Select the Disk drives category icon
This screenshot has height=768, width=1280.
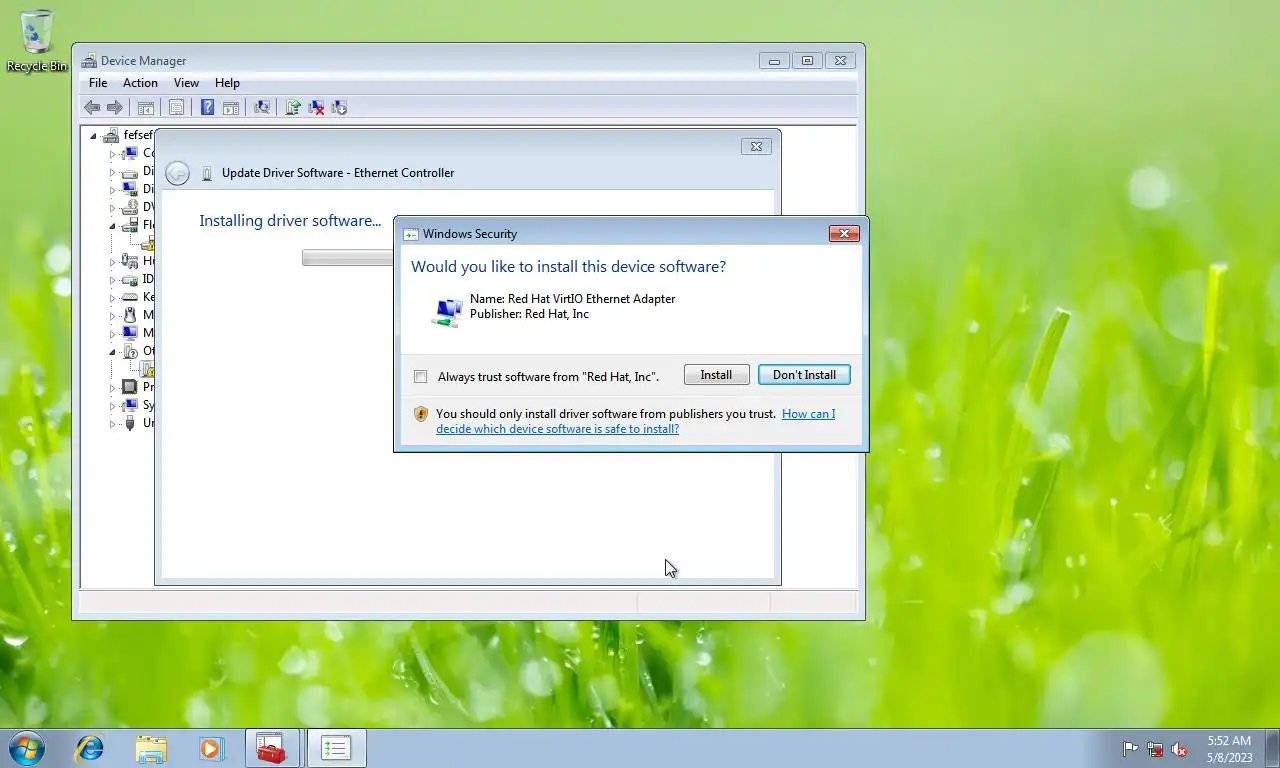pos(129,171)
